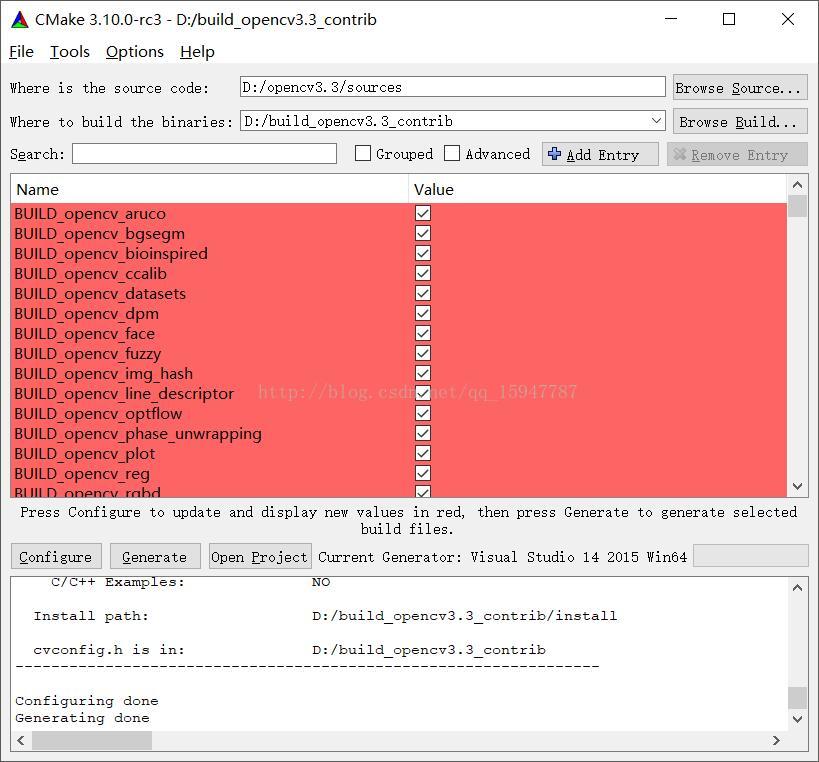Select the BUILD_opencv_face entry name
This screenshot has height=762, width=819.
(85, 334)
